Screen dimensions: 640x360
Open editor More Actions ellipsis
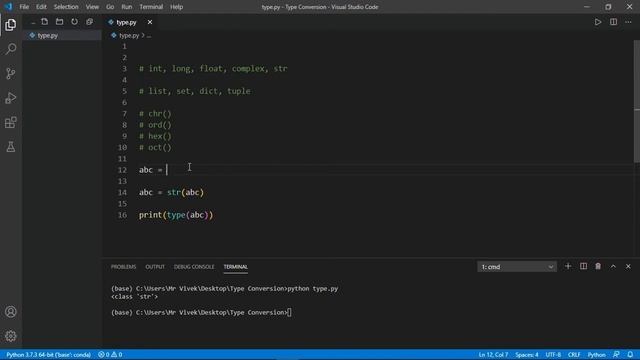point(628,22)
